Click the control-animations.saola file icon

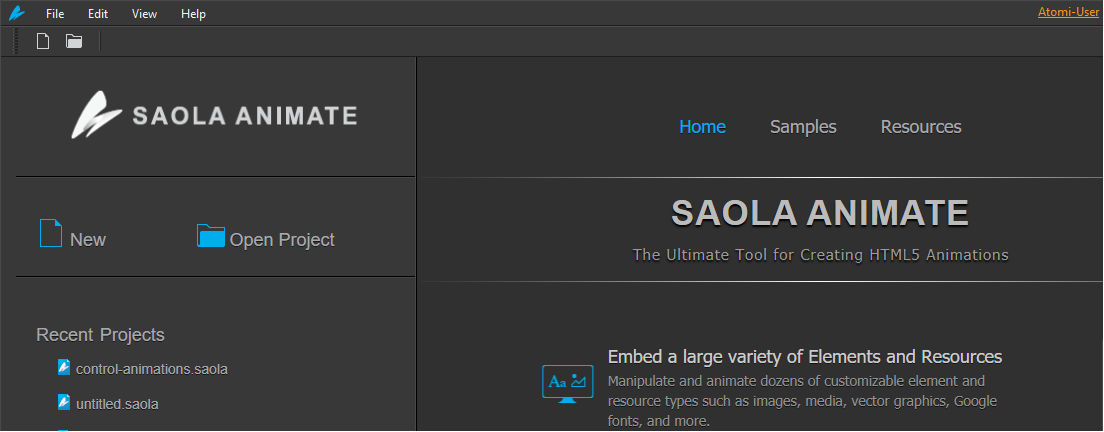(64, 367)
